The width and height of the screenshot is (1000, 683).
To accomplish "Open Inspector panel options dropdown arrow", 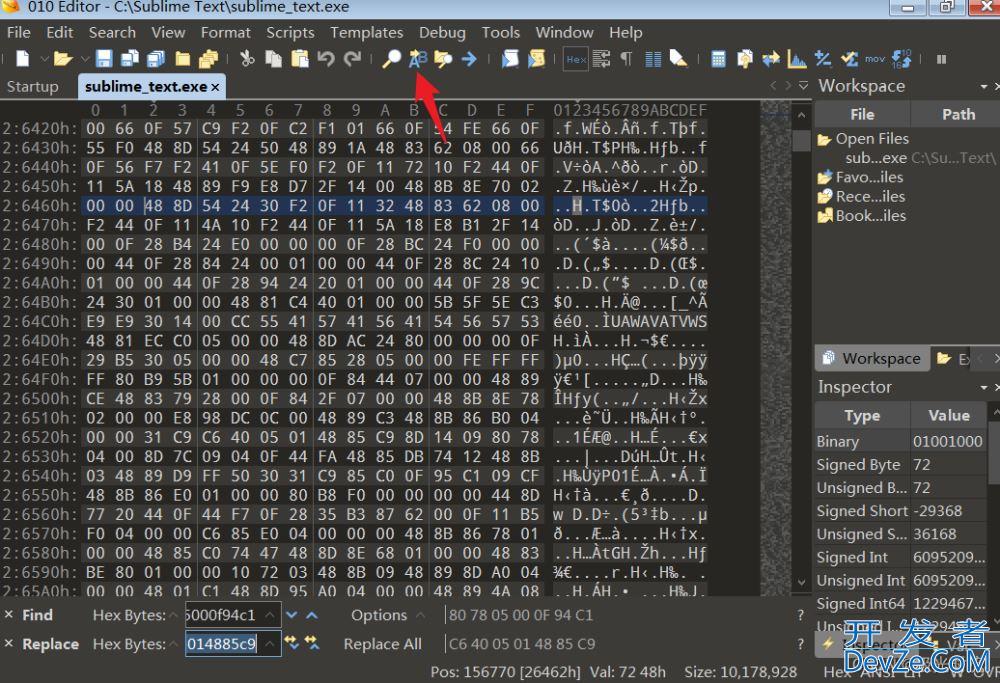I will [984, 387].
